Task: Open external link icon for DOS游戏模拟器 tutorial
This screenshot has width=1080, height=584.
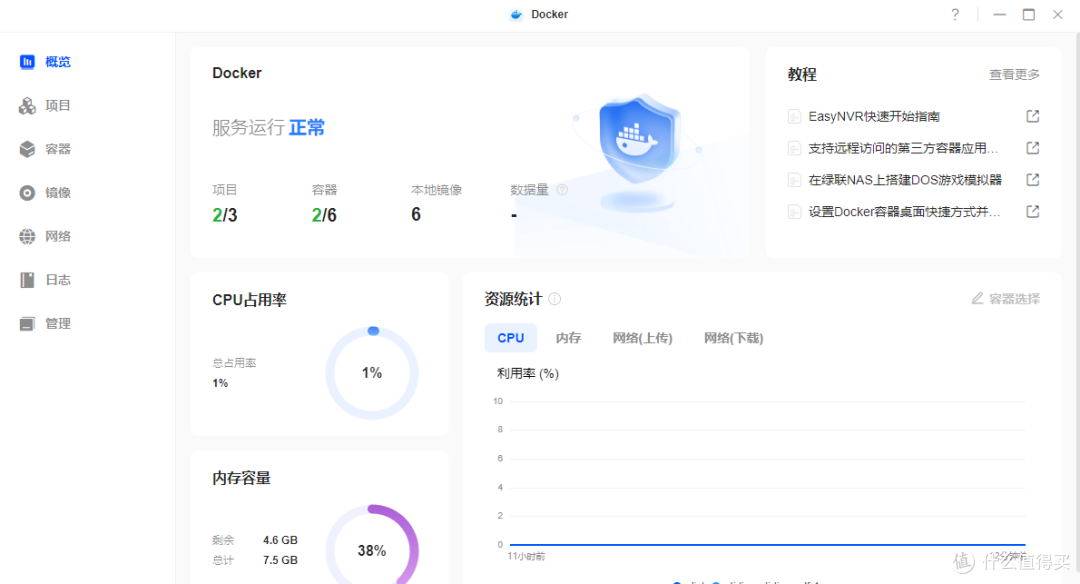Action: [1032, 179]
